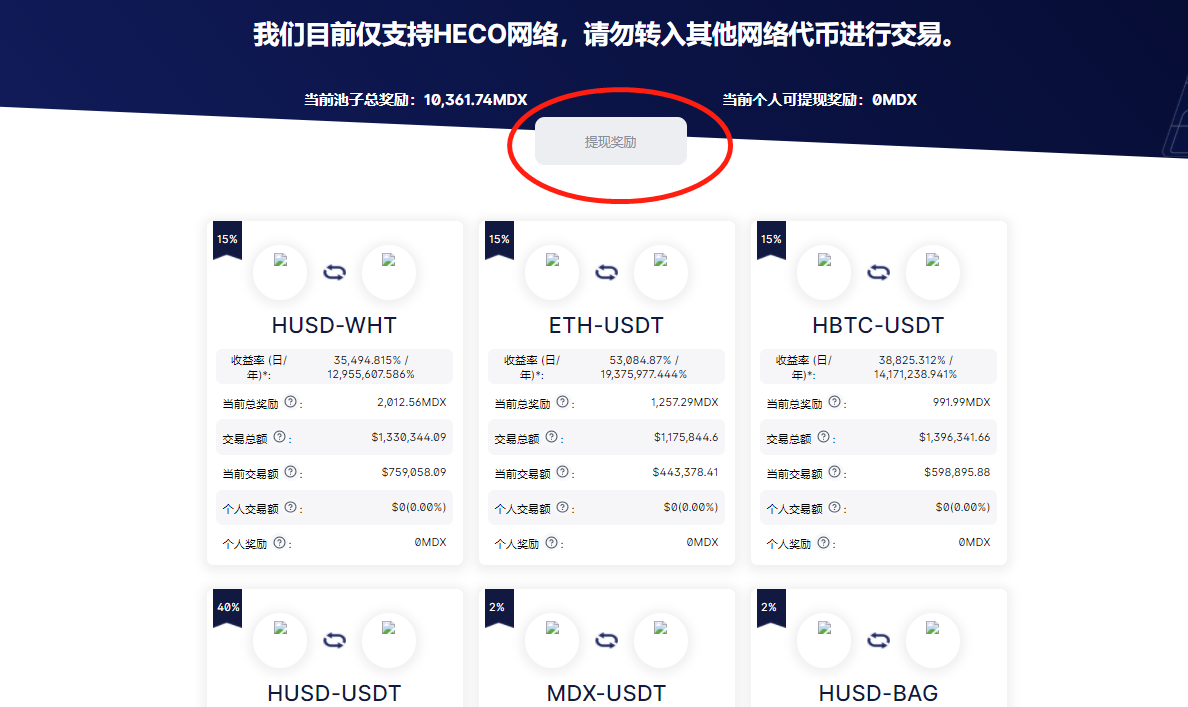Open help icon beside 个人奖励 in HUSD-WHT card

(x=280, y=543)
